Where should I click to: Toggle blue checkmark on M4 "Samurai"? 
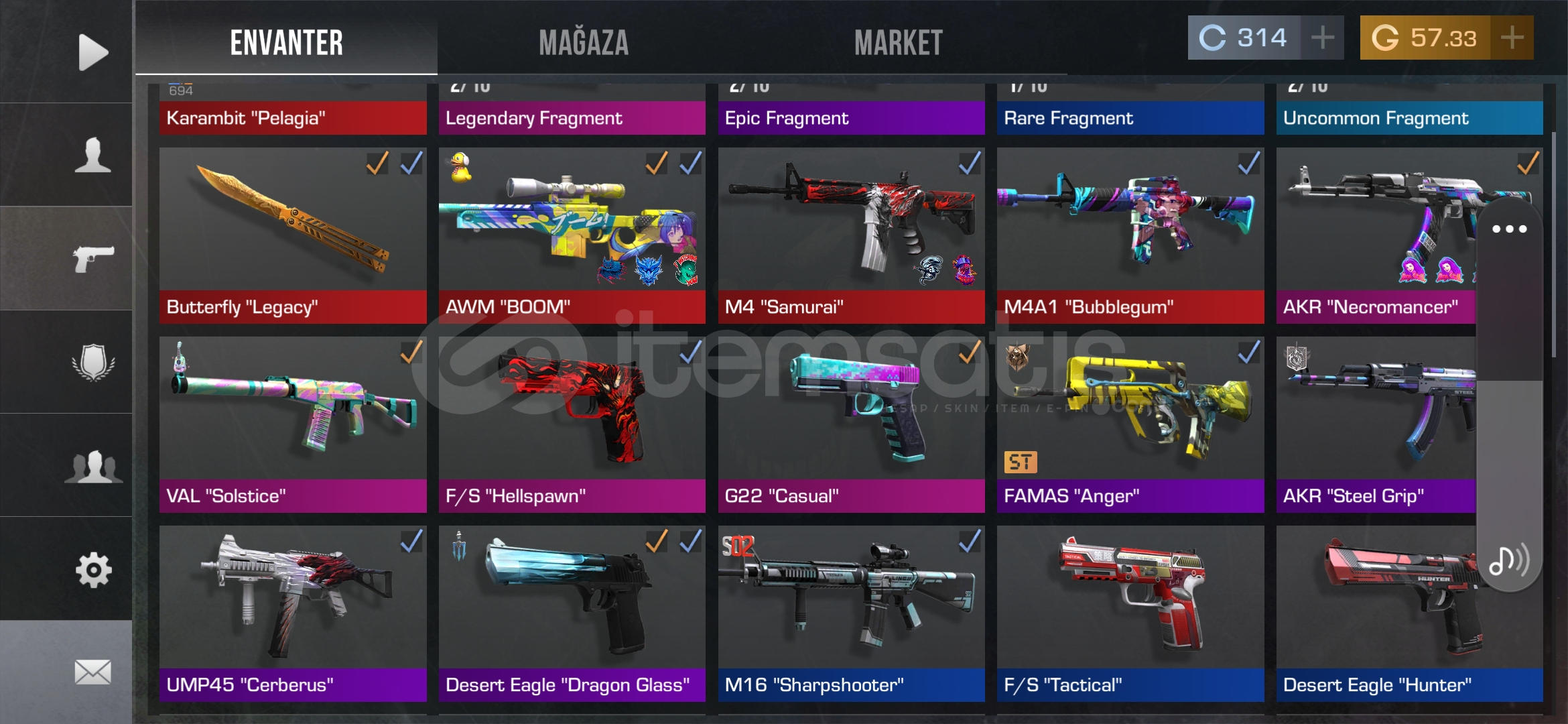969,163
